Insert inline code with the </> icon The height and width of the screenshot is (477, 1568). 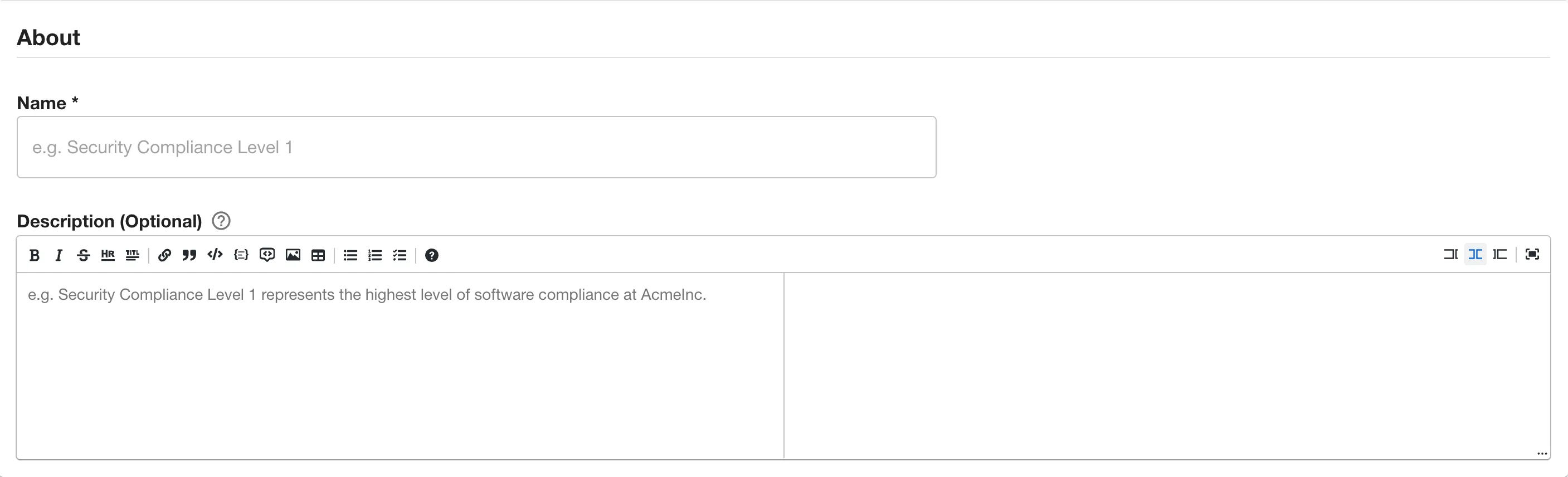[215, 255]
